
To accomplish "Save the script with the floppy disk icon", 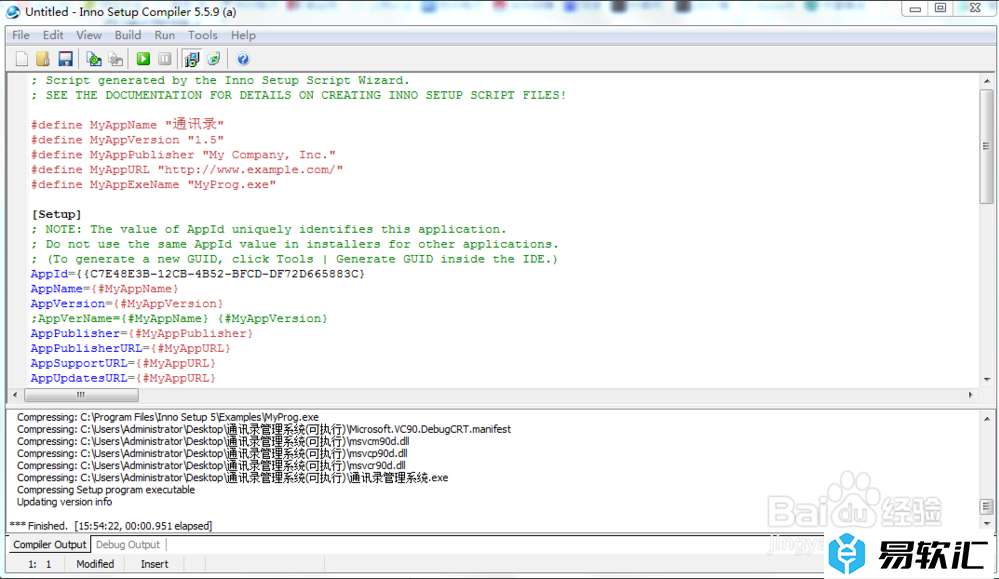I will click(x=65, y=59).
